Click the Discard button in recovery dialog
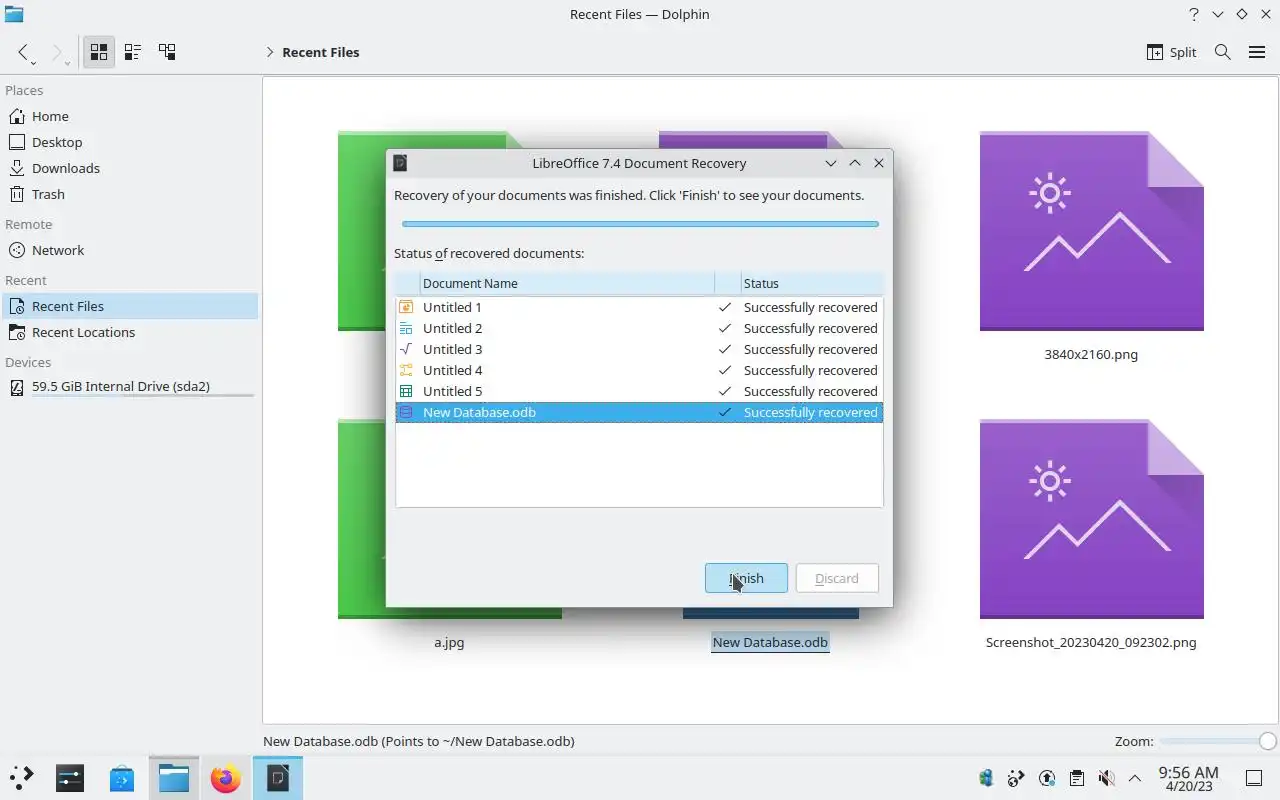This screenshot has width=1280, height=800. (x=837, y=578)
